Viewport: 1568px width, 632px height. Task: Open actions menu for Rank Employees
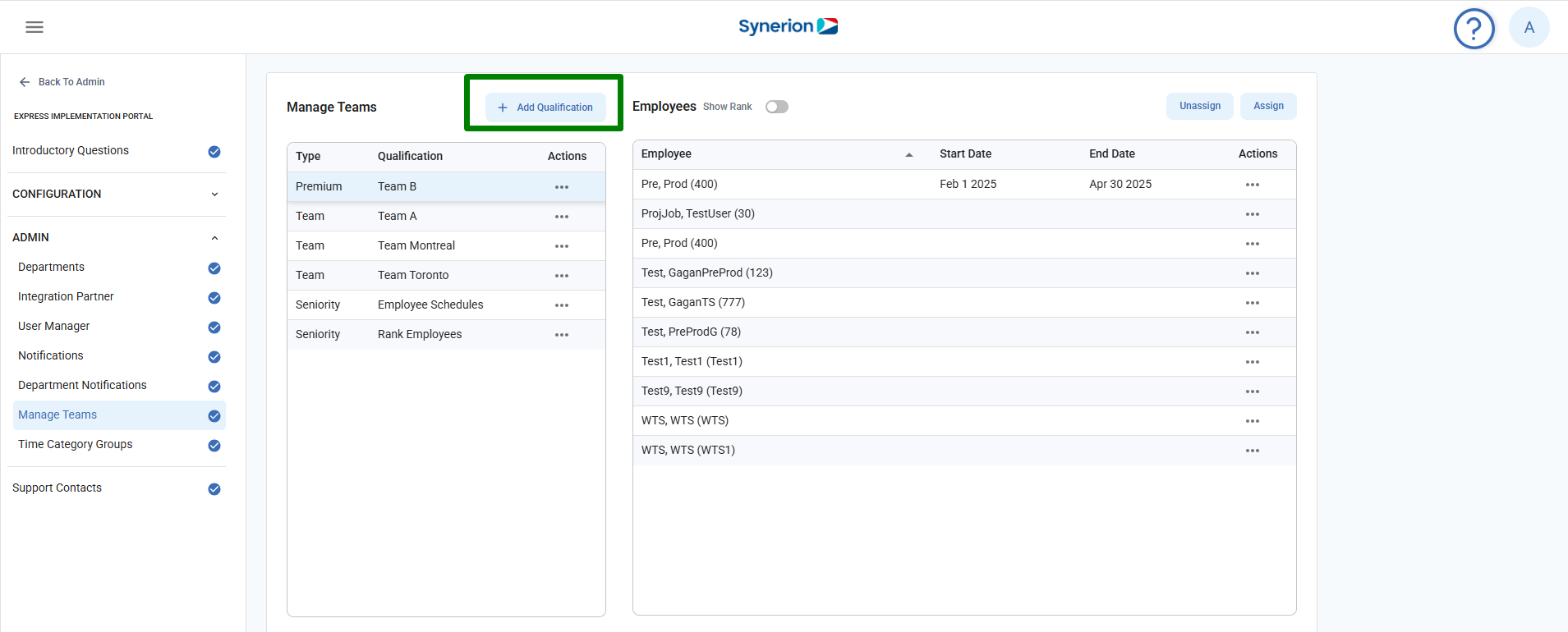pos(562,335)
